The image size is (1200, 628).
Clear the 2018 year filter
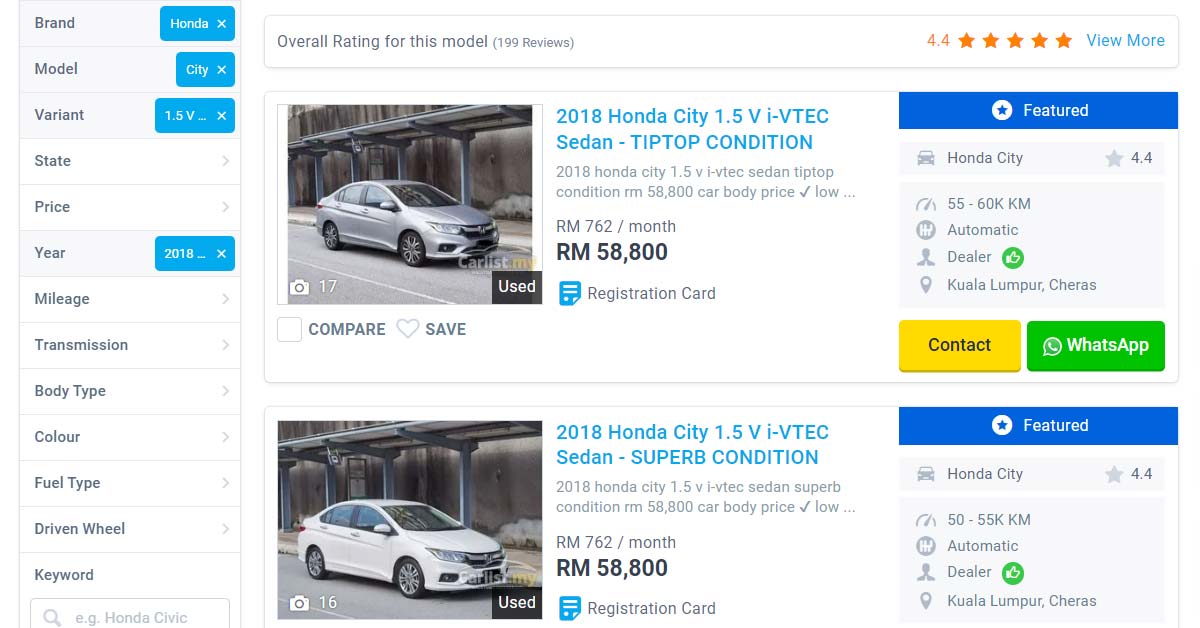click(221, 253)
